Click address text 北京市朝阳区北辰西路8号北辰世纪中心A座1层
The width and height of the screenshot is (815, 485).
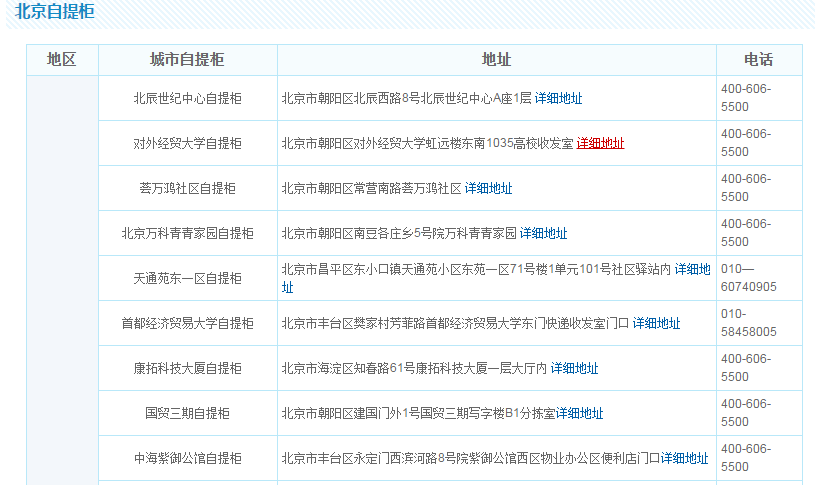pos(406,98)
